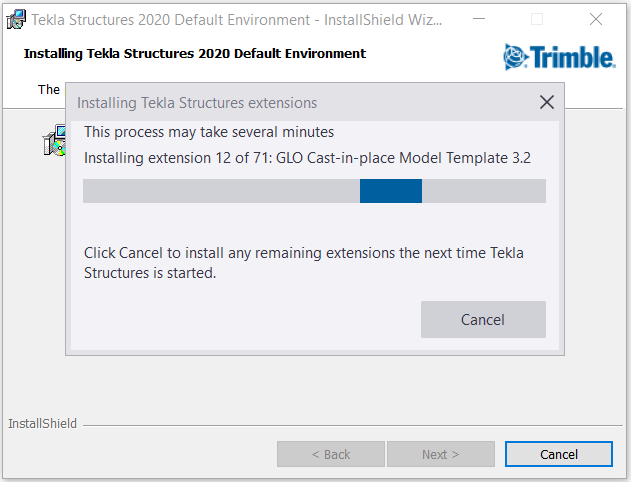Click the disabled Back button
This screenshot has height=482, width=631.
click(x=331, y=454)
